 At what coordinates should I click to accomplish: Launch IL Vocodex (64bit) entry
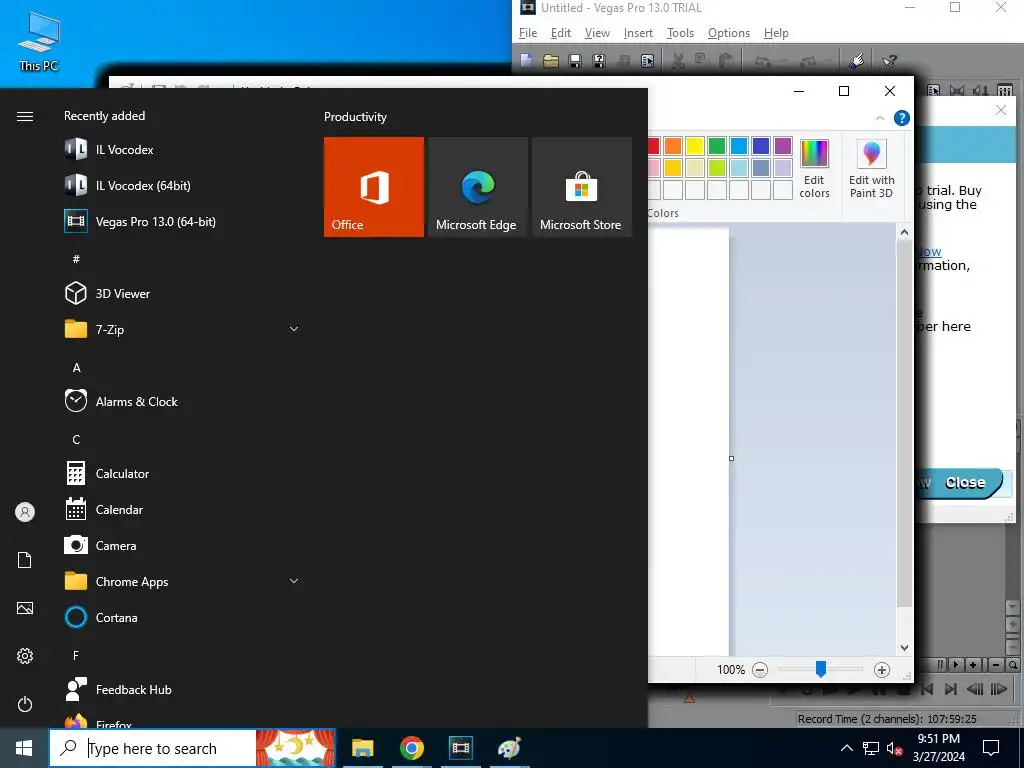182,185
